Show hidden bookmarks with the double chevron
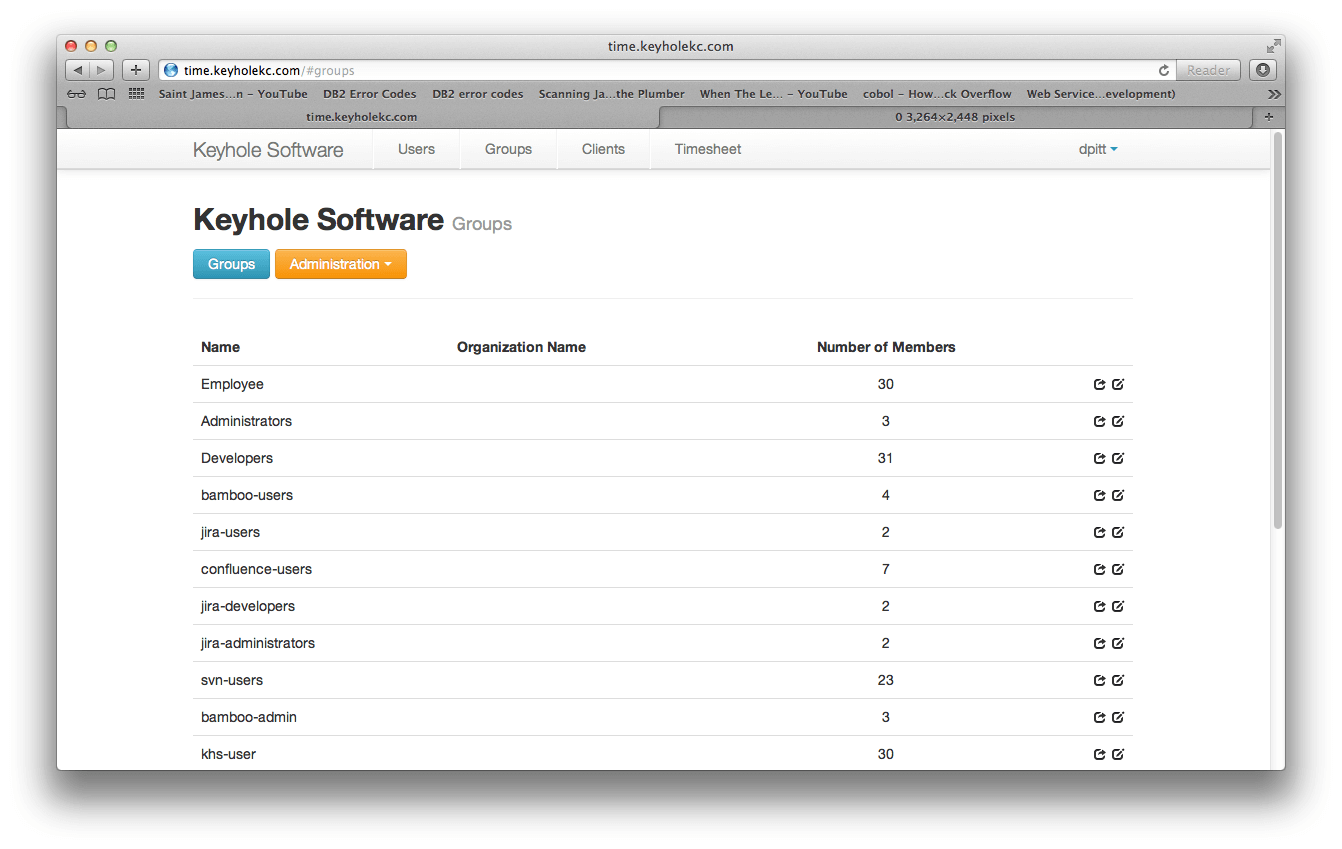 (1273, 94)
